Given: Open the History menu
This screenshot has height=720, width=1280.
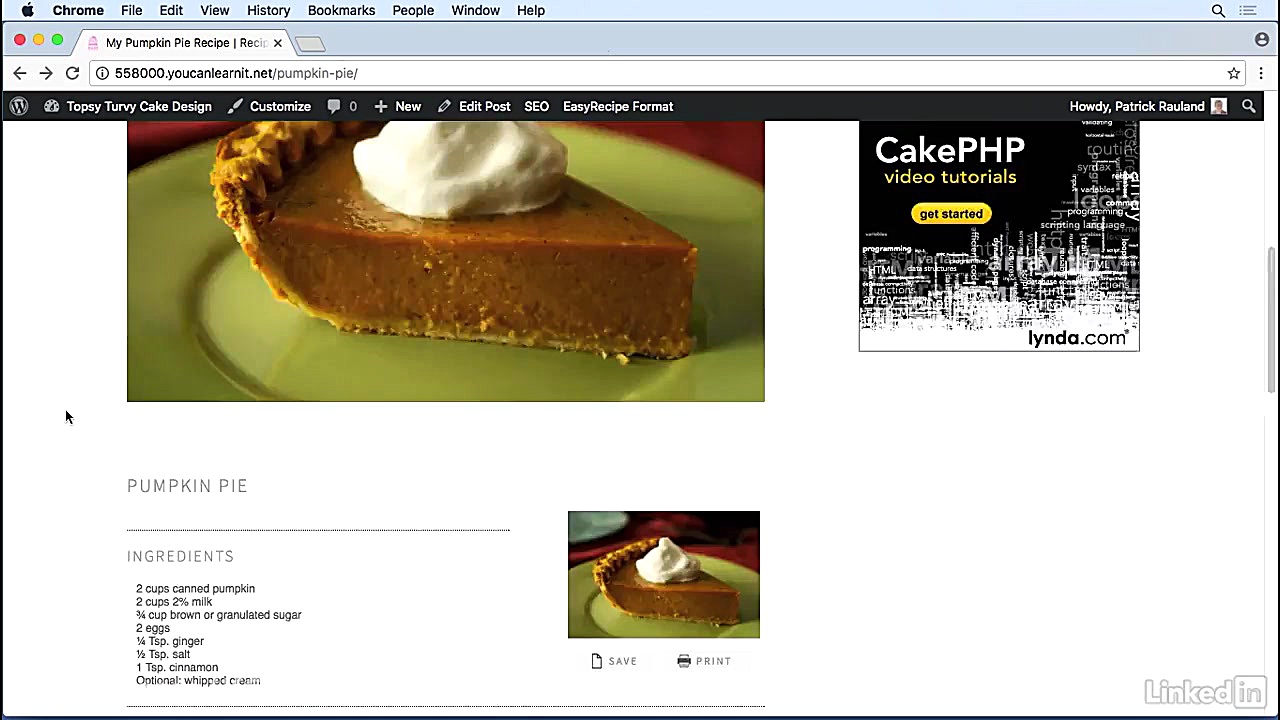Looking at the screenshot, I should [268, 10].
